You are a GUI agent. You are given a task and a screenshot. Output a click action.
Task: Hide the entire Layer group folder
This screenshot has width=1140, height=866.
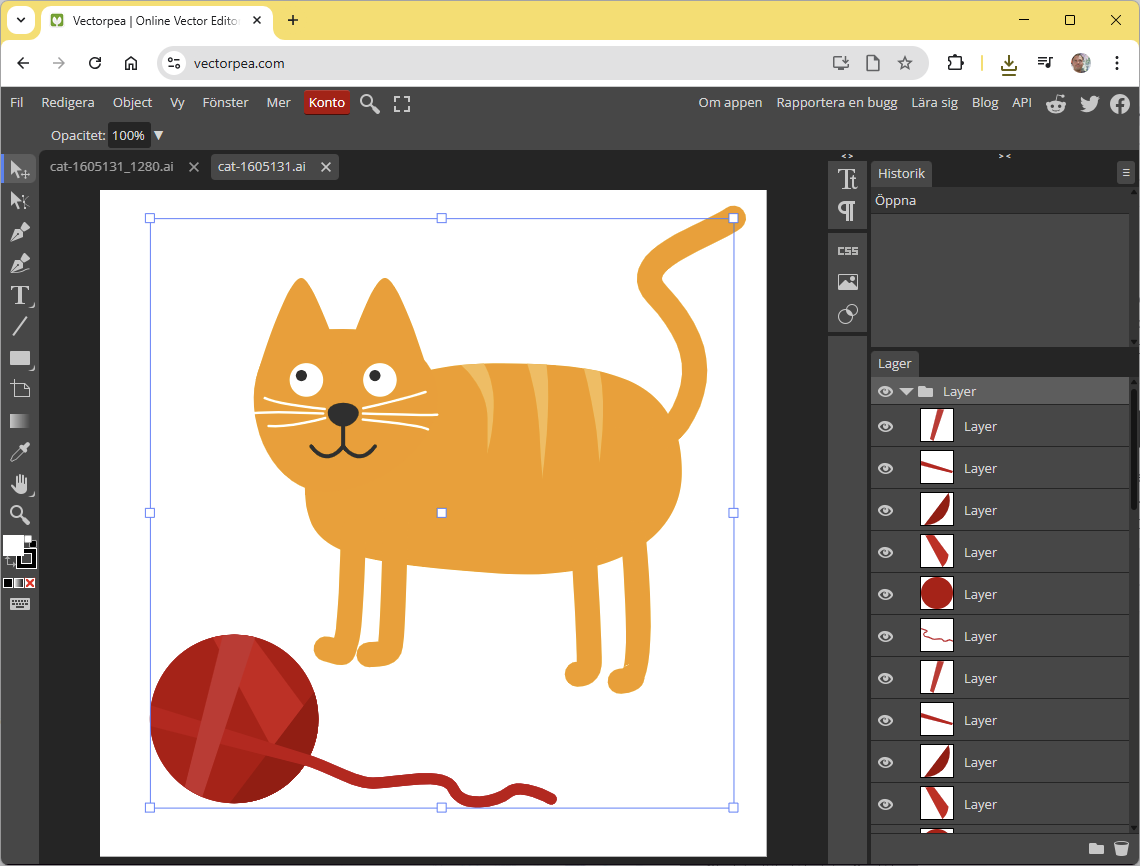885,391
